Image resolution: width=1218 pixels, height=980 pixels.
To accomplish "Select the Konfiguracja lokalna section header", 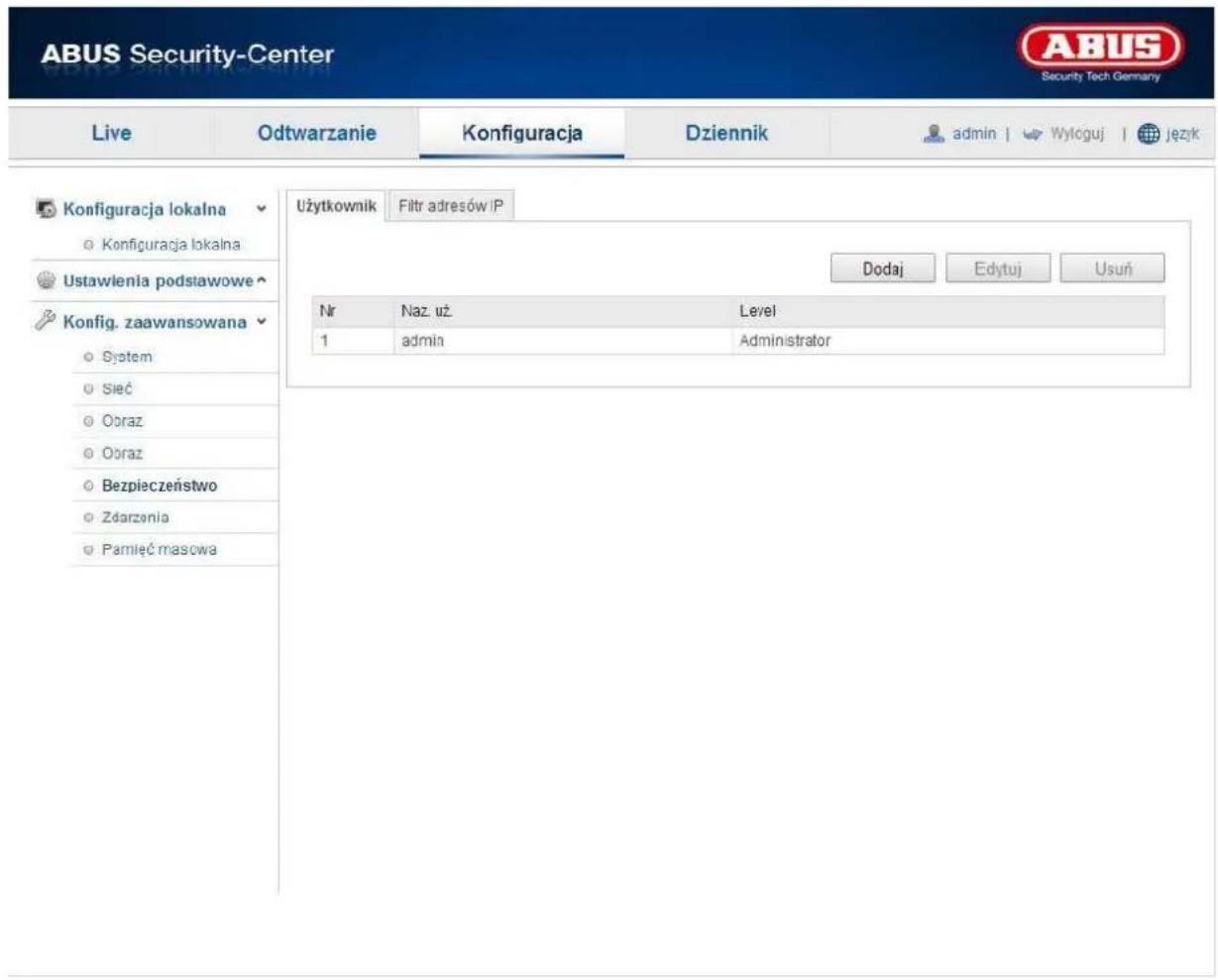I will (x=145, y=210).
